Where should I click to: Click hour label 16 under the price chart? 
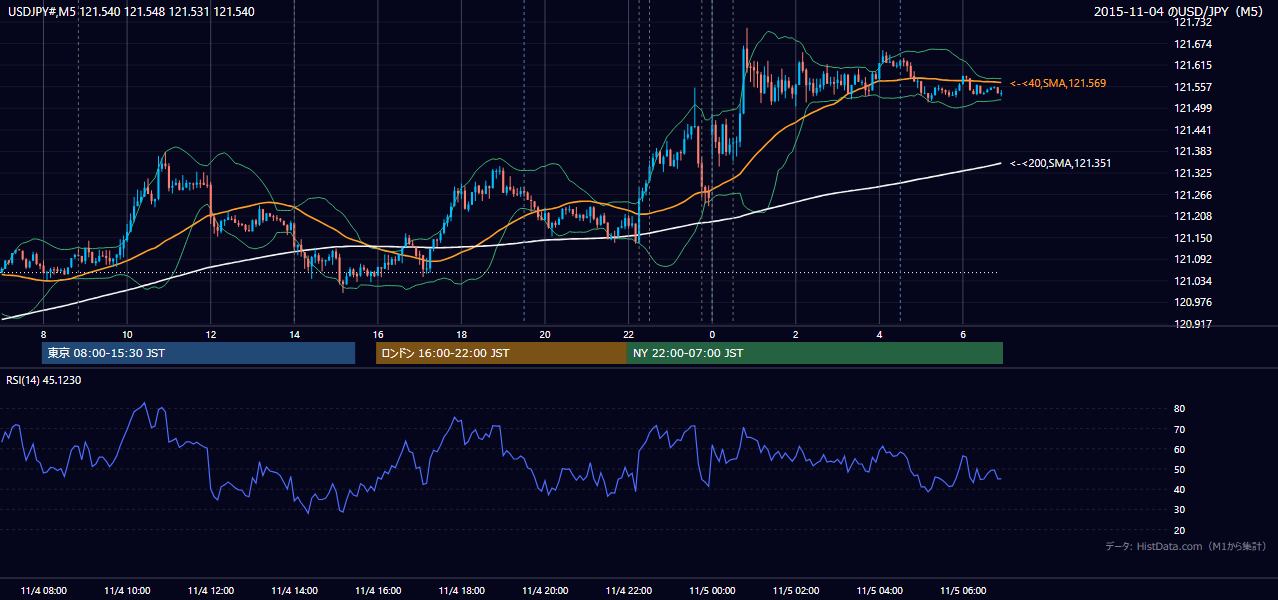(378, 334)
